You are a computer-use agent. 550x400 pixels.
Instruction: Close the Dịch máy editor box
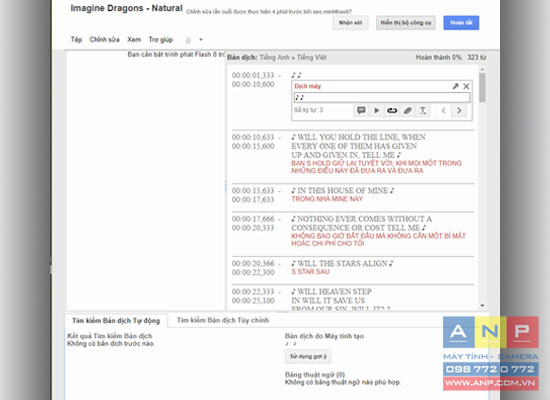tap(466, 86)
